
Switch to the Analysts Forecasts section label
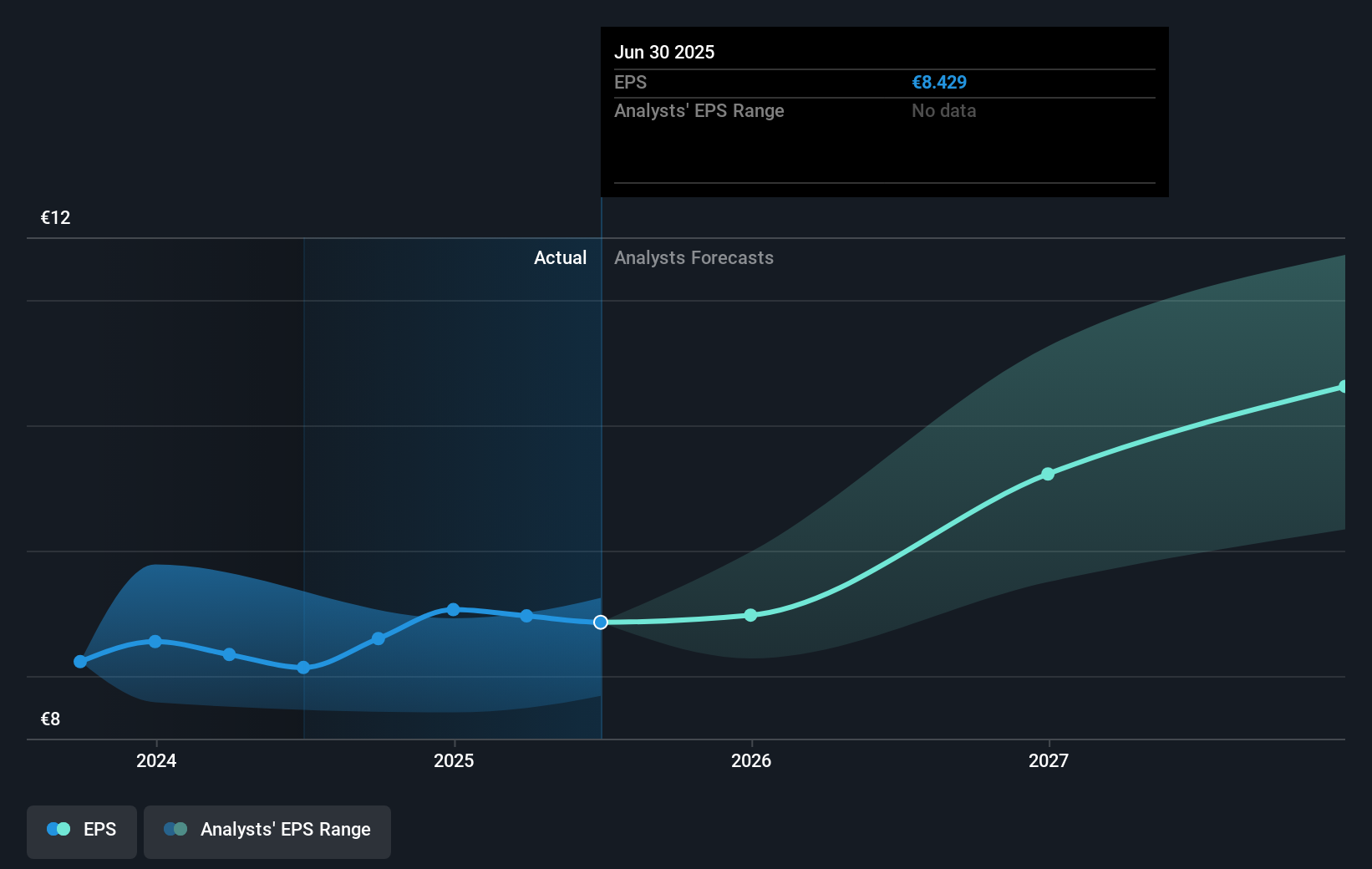(694, 257)
